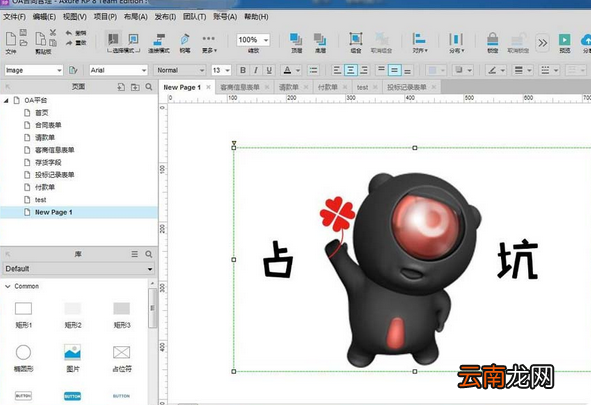
Task: Open the 团队(T) menu
Action: (194, 17)
